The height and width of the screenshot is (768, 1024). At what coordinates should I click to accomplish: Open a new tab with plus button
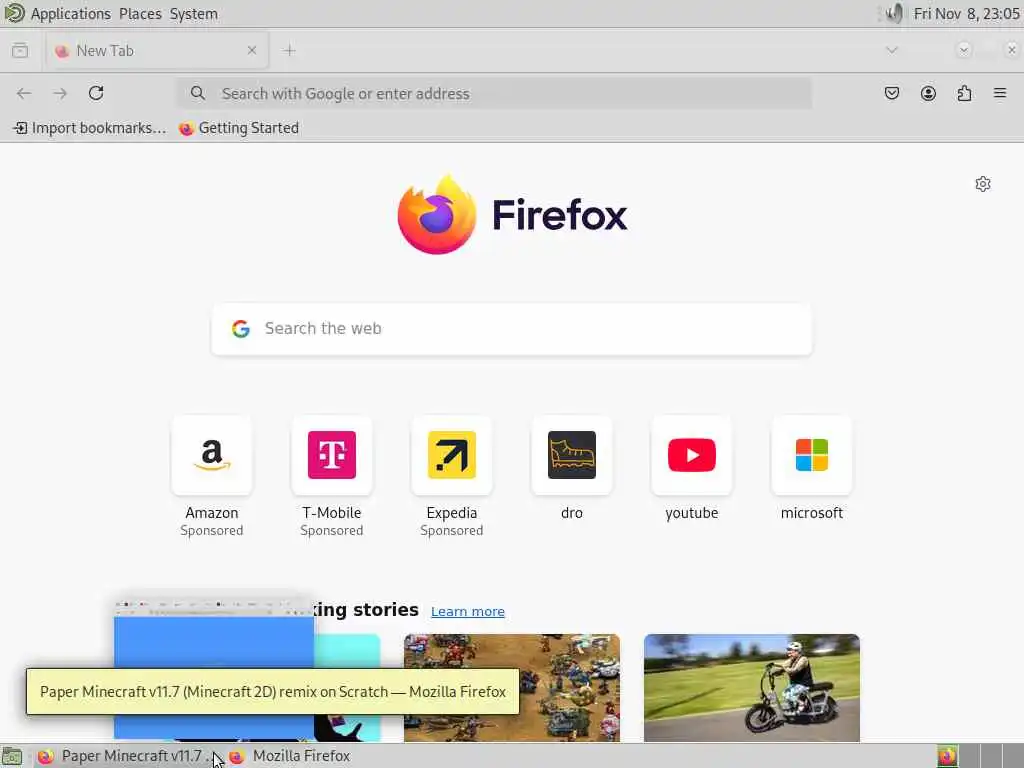[x=289, y=50]
